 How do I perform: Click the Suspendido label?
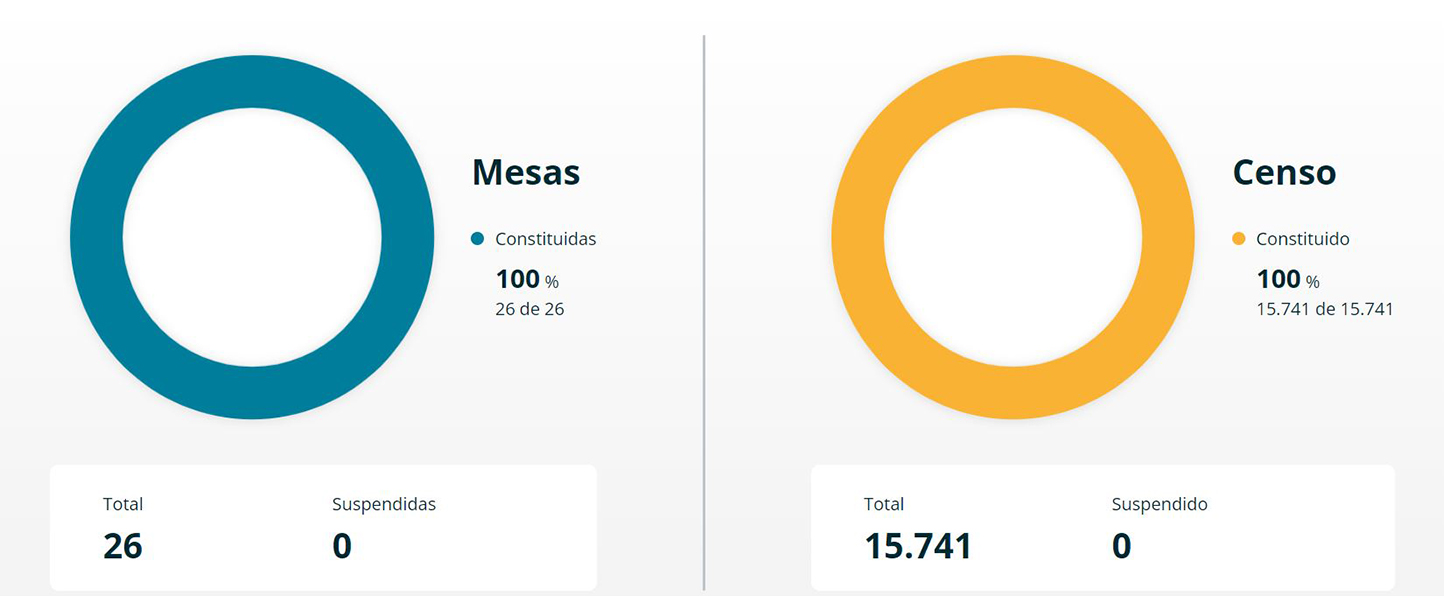tap(1159, 504)
